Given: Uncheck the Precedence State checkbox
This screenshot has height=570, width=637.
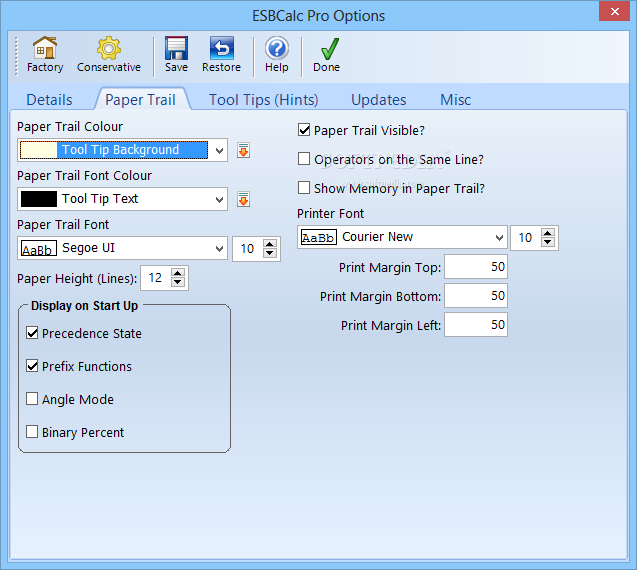Looking at the screenshot, I should [x=32, y=333].
